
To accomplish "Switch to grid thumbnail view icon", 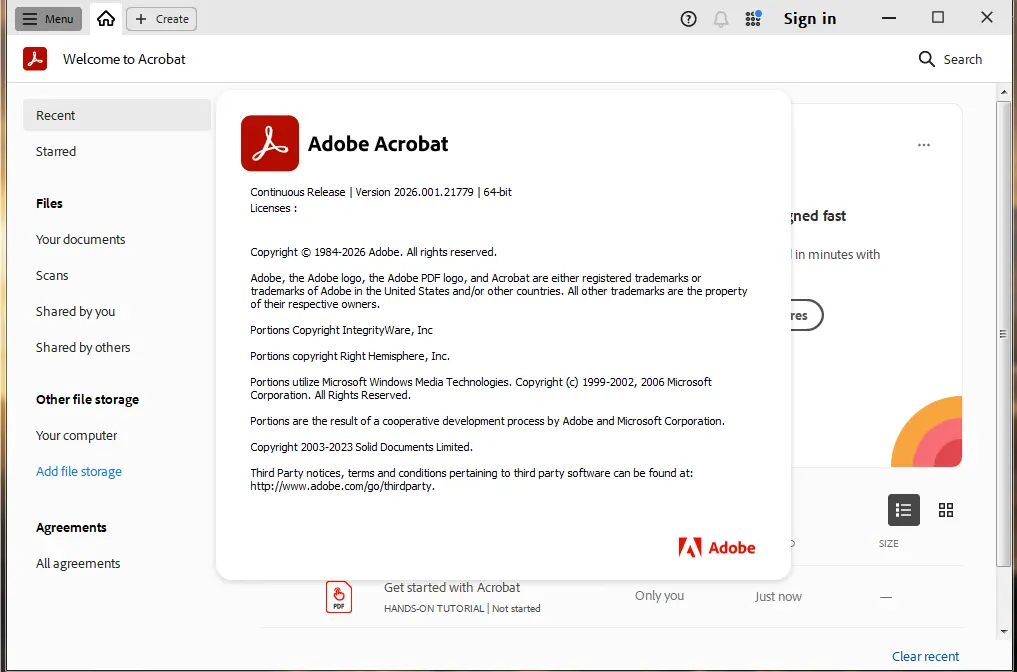I will point(946,510).
